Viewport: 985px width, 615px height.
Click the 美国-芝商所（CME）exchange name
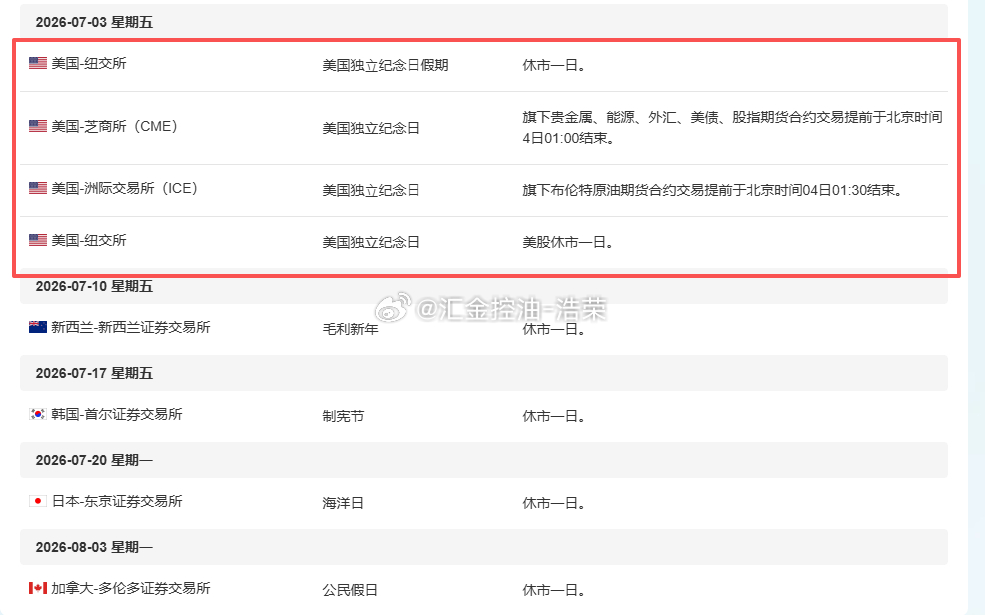click(117, 126)
